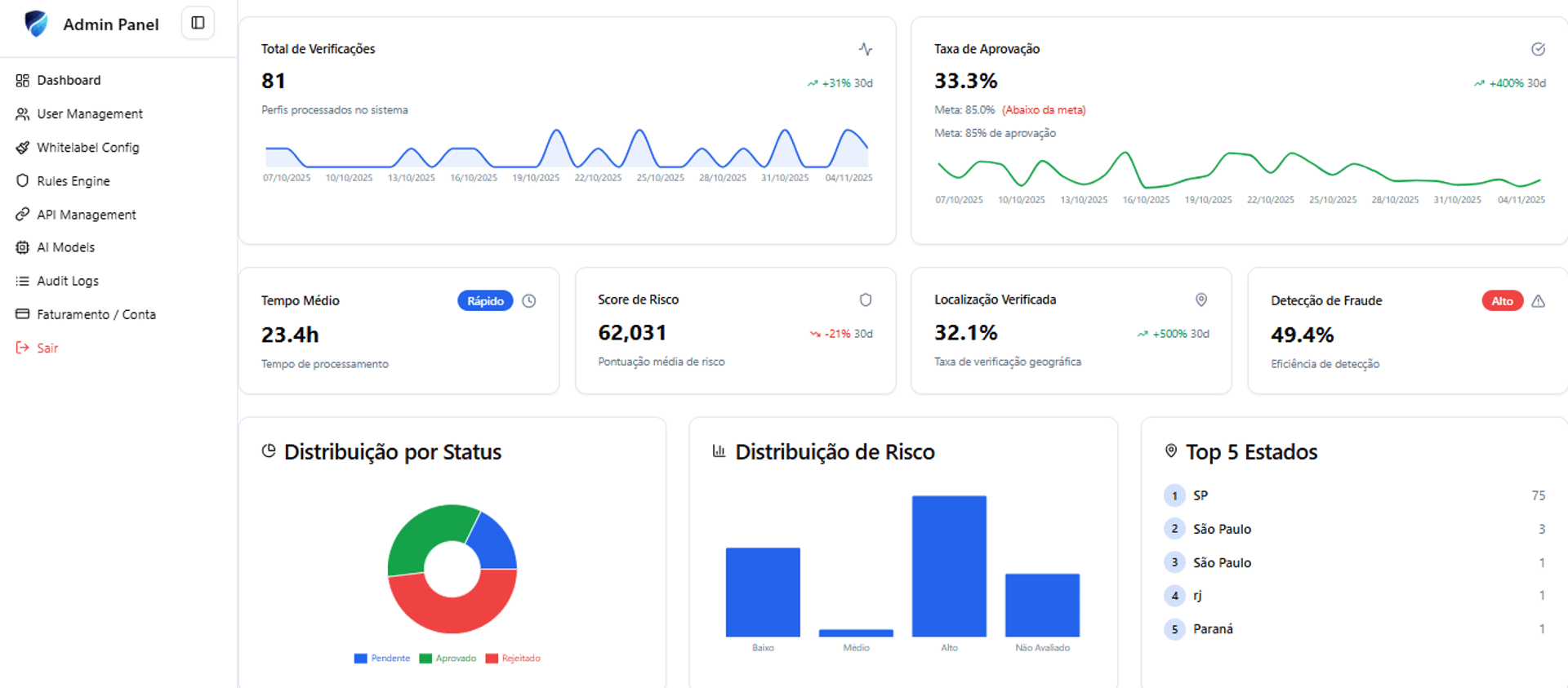Click the Audit Logs list icon
Image resolution: width=1568 pixels, height=688 pixels.
[22, 281]
